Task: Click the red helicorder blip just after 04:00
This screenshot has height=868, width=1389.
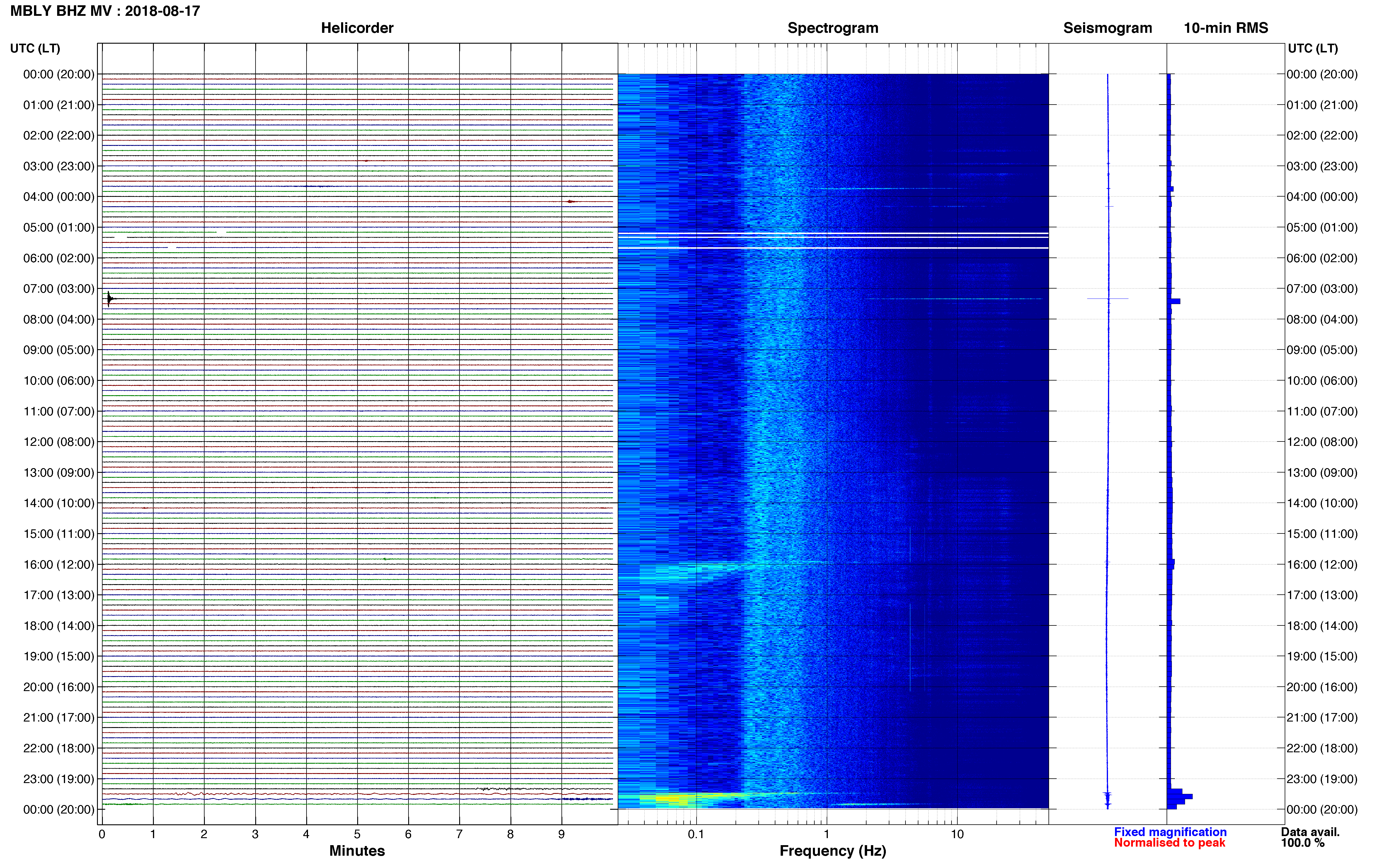Action: coord(571,202)
